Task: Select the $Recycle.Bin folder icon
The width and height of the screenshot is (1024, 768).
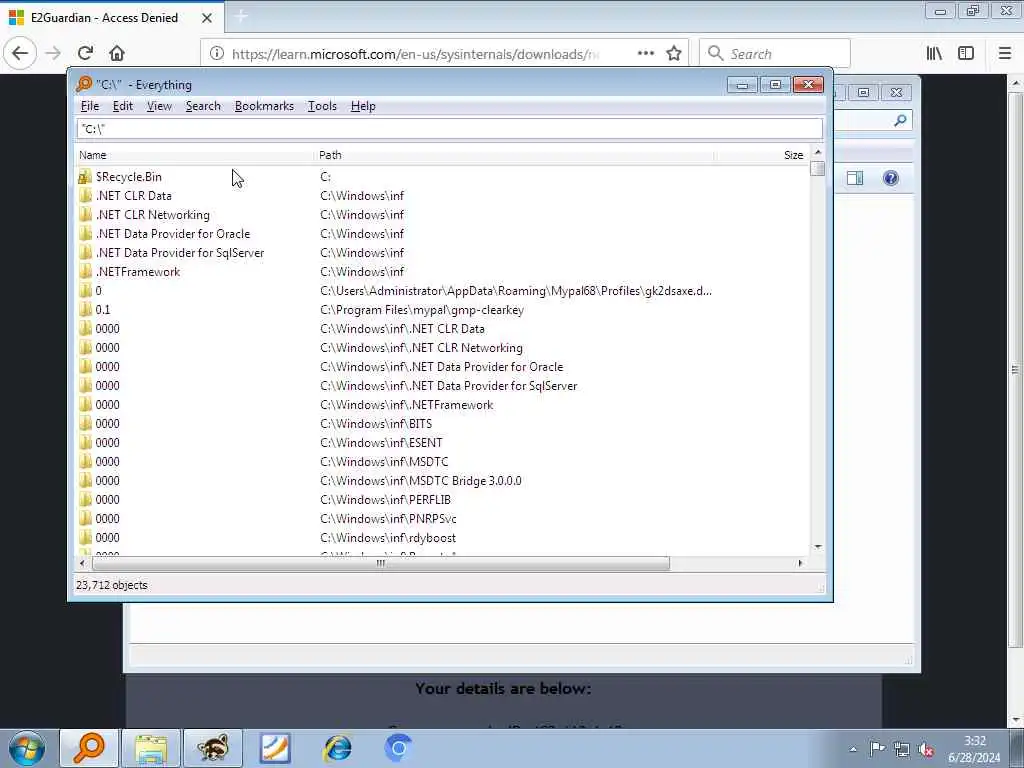Action: [85, 177]
